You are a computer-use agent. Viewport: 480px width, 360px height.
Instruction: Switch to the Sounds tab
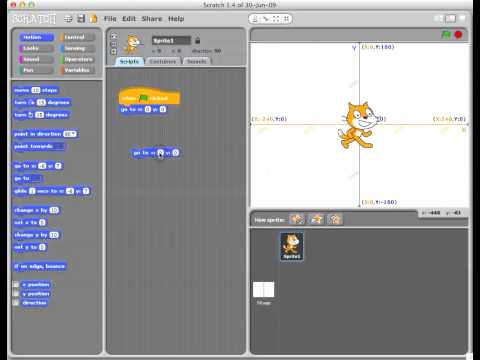(x=197, y=62)
